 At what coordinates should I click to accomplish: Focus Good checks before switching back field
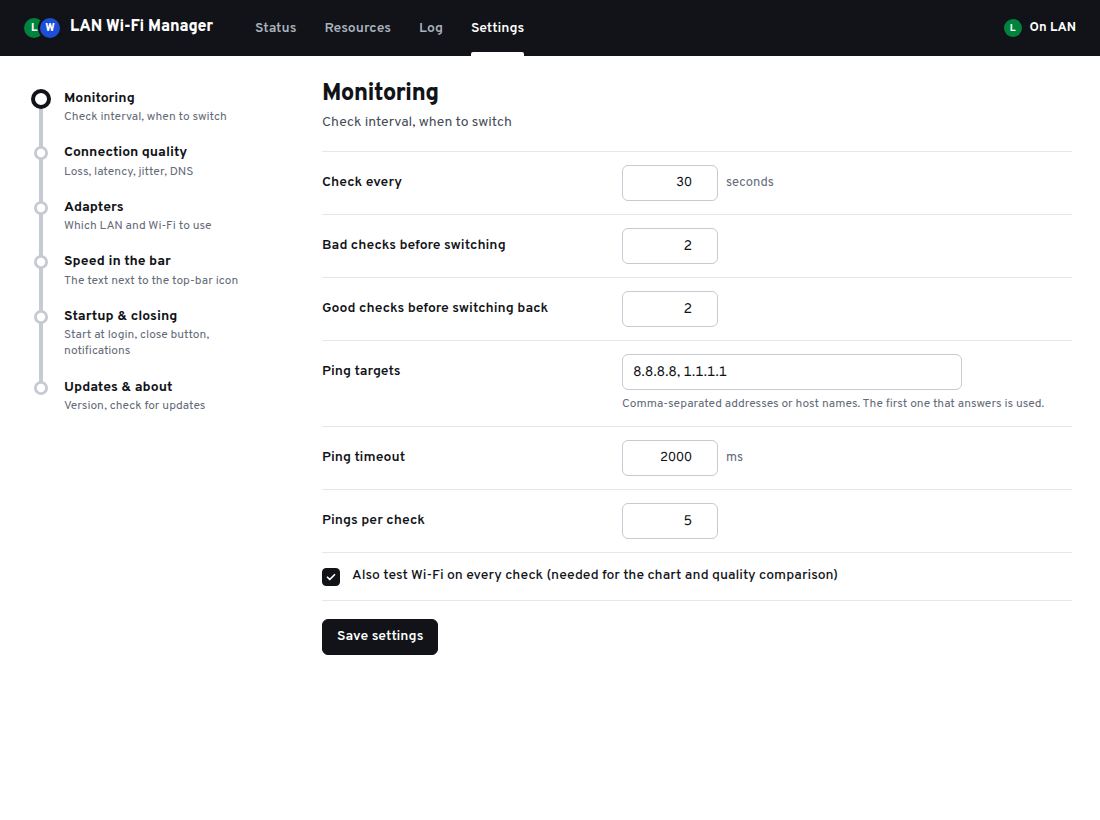(670, 309)
